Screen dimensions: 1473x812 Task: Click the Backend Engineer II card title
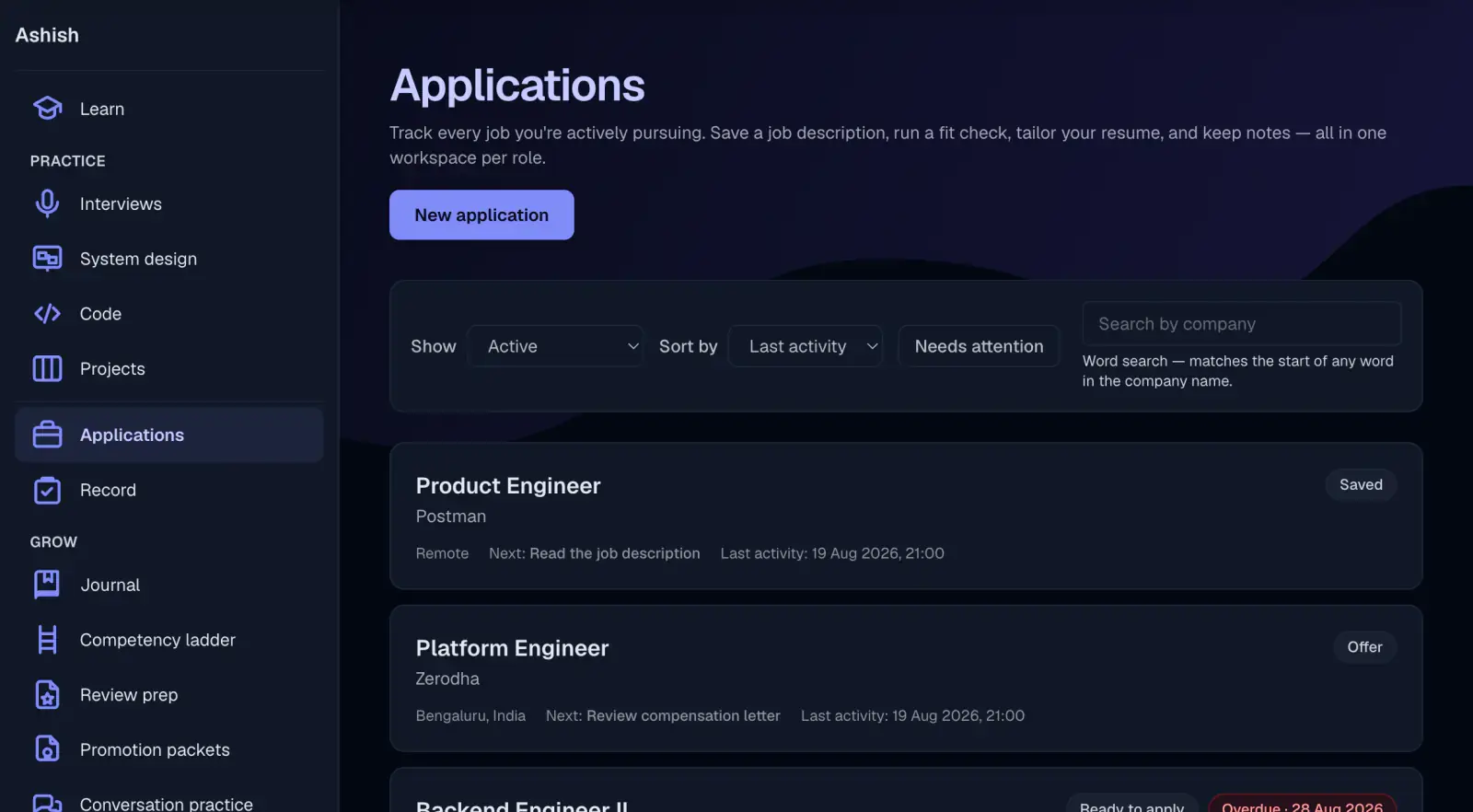pyautogui.click(x=522, y=805)
